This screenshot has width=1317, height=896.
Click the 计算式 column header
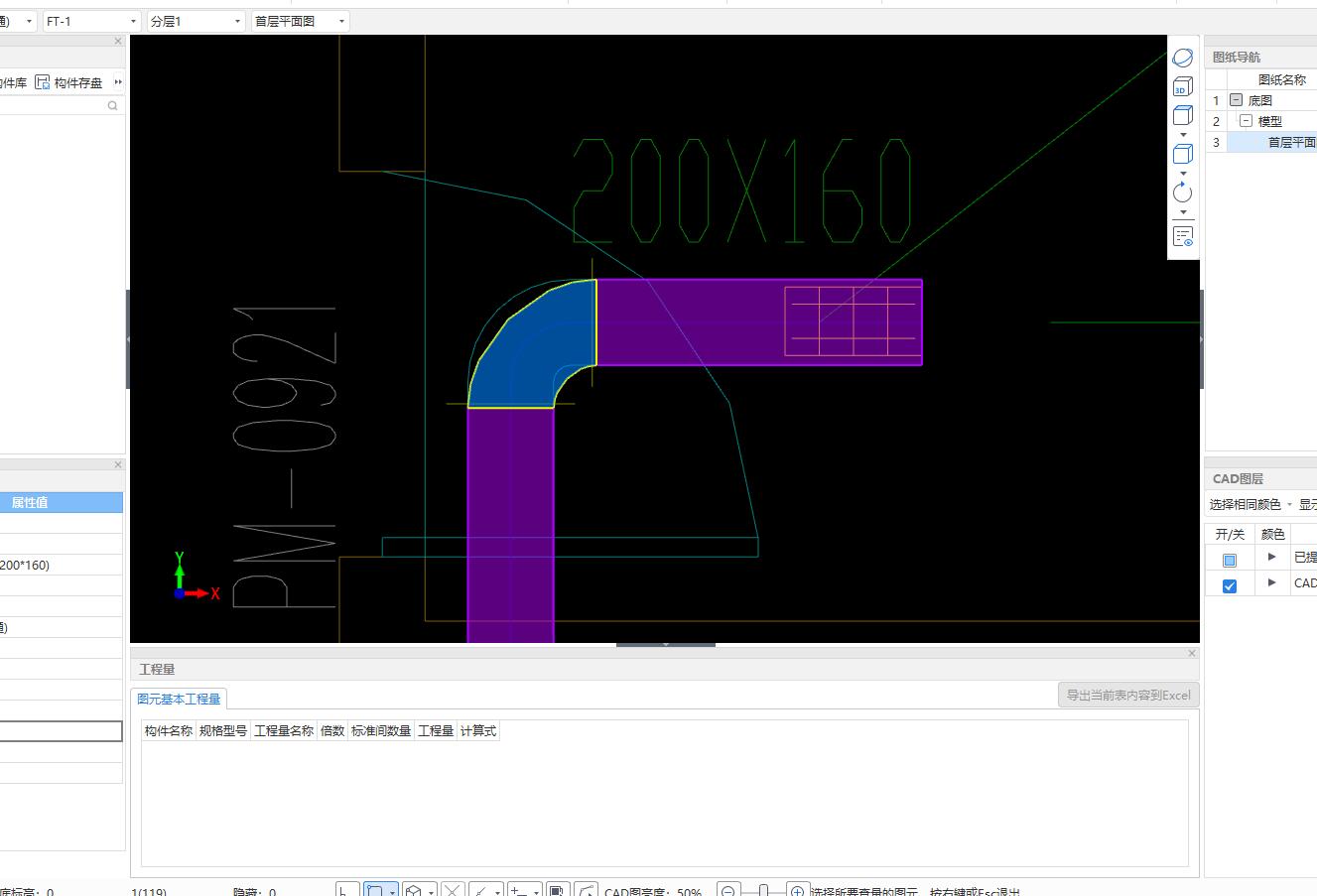478,731
